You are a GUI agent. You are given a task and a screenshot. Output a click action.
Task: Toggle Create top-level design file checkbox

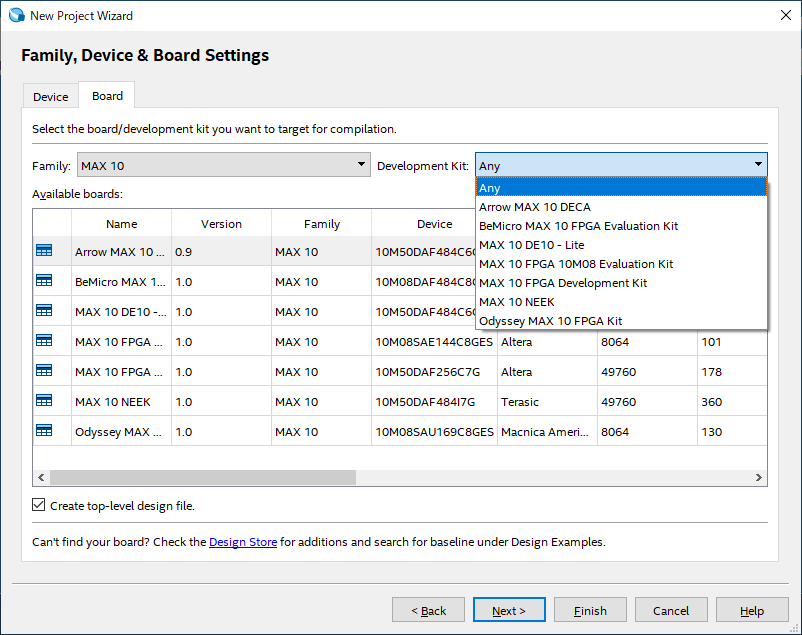(x=38, y=505)
